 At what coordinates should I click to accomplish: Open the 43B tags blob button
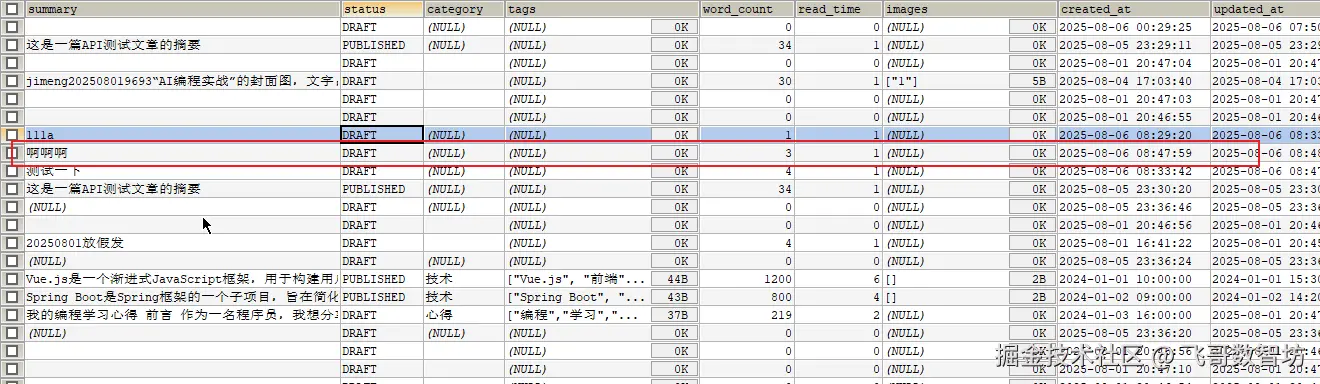coord(674,297)
